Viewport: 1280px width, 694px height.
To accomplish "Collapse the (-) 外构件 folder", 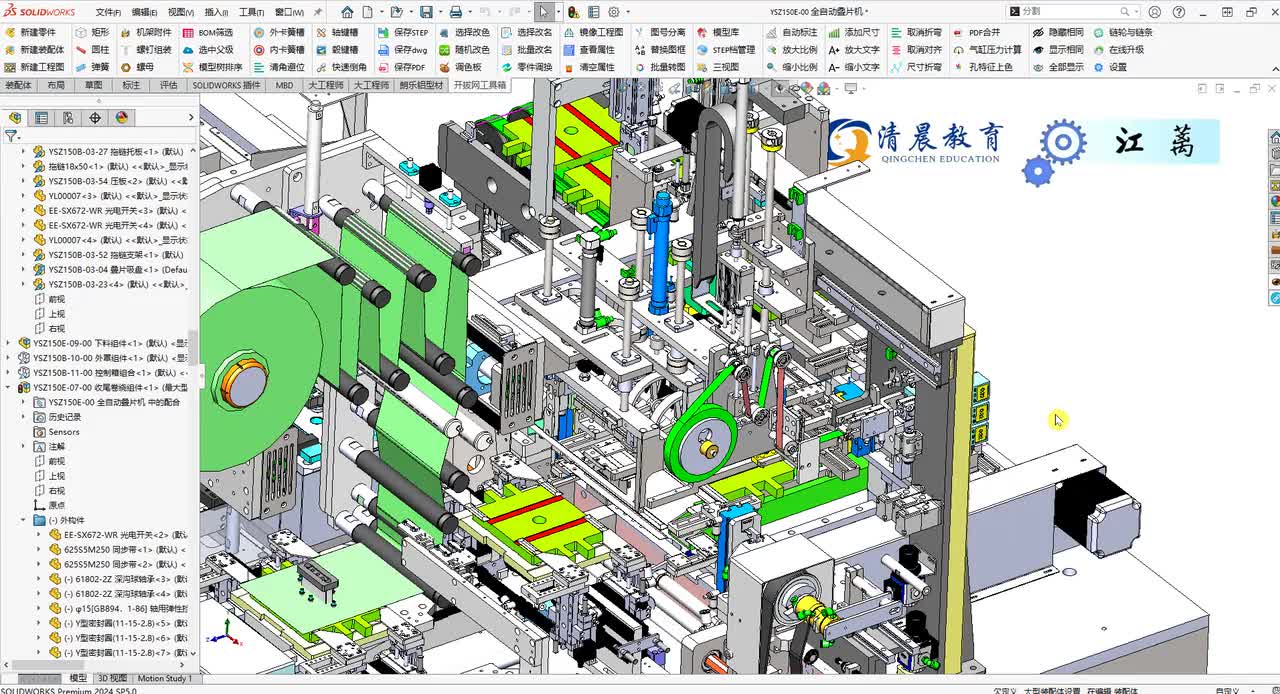I will pyautogui.click(x=24, y=520).
